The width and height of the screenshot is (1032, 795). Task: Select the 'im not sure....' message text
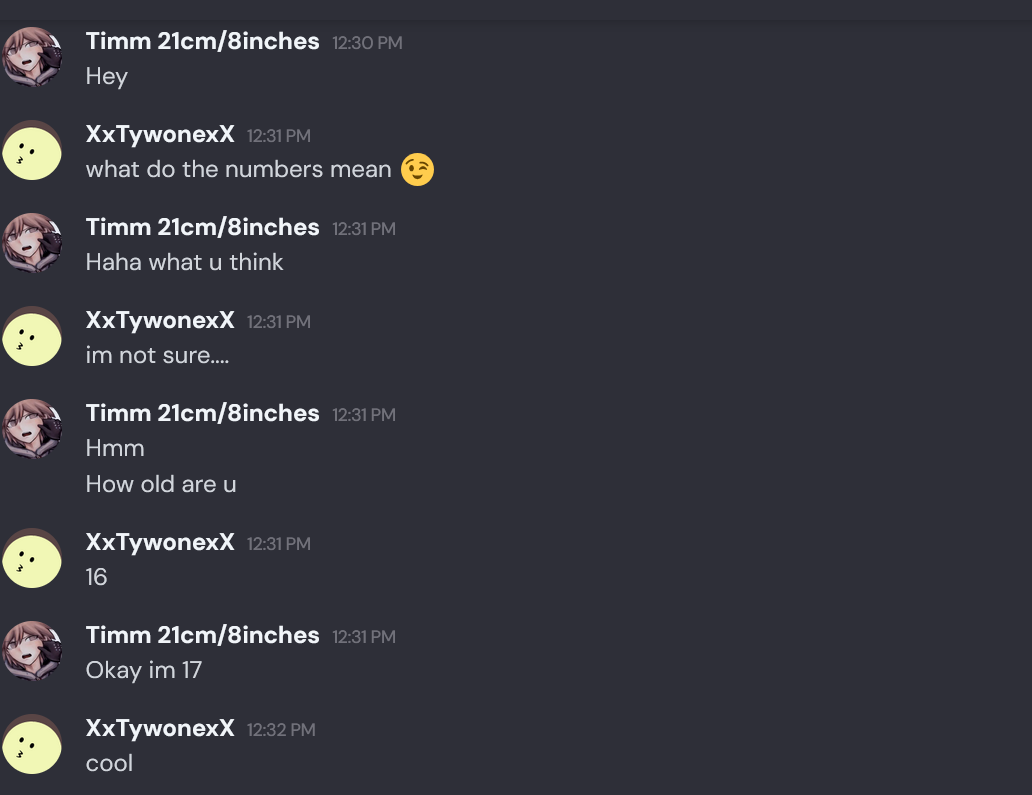click(x=157, y=355)
